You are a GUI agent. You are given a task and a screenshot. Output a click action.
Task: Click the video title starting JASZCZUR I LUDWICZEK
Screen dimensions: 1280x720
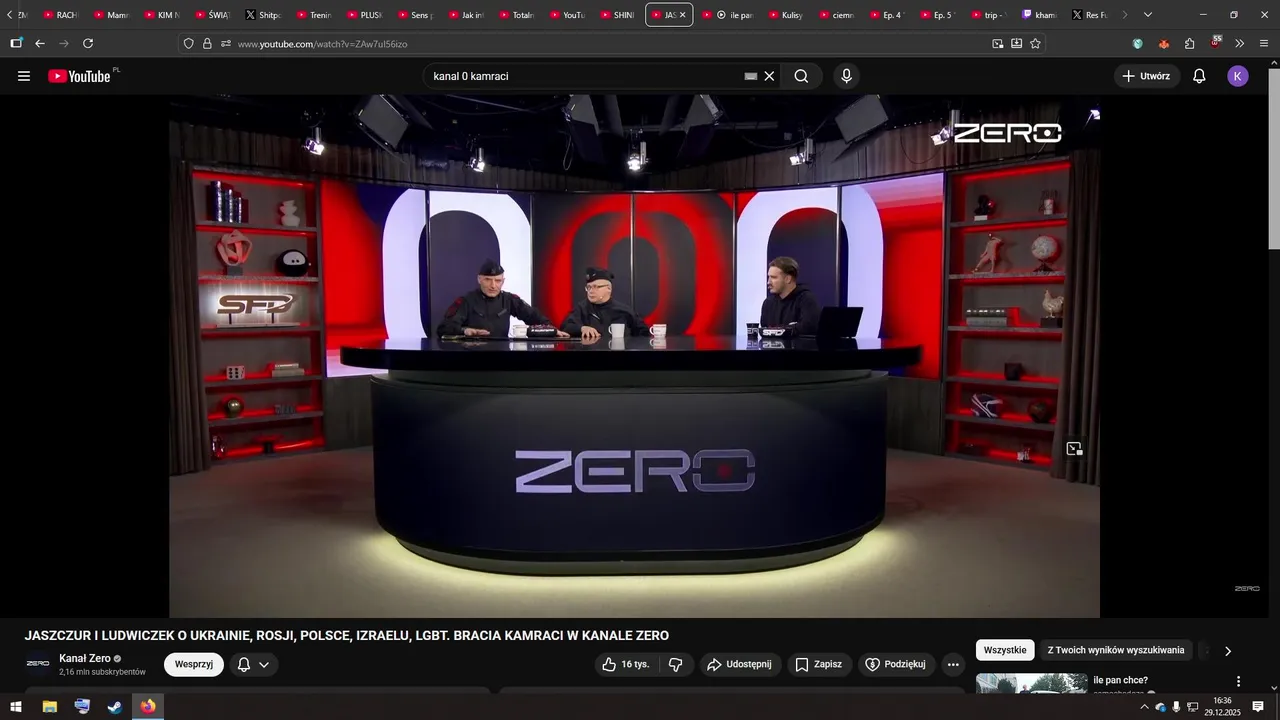click(x=346, y=636)
